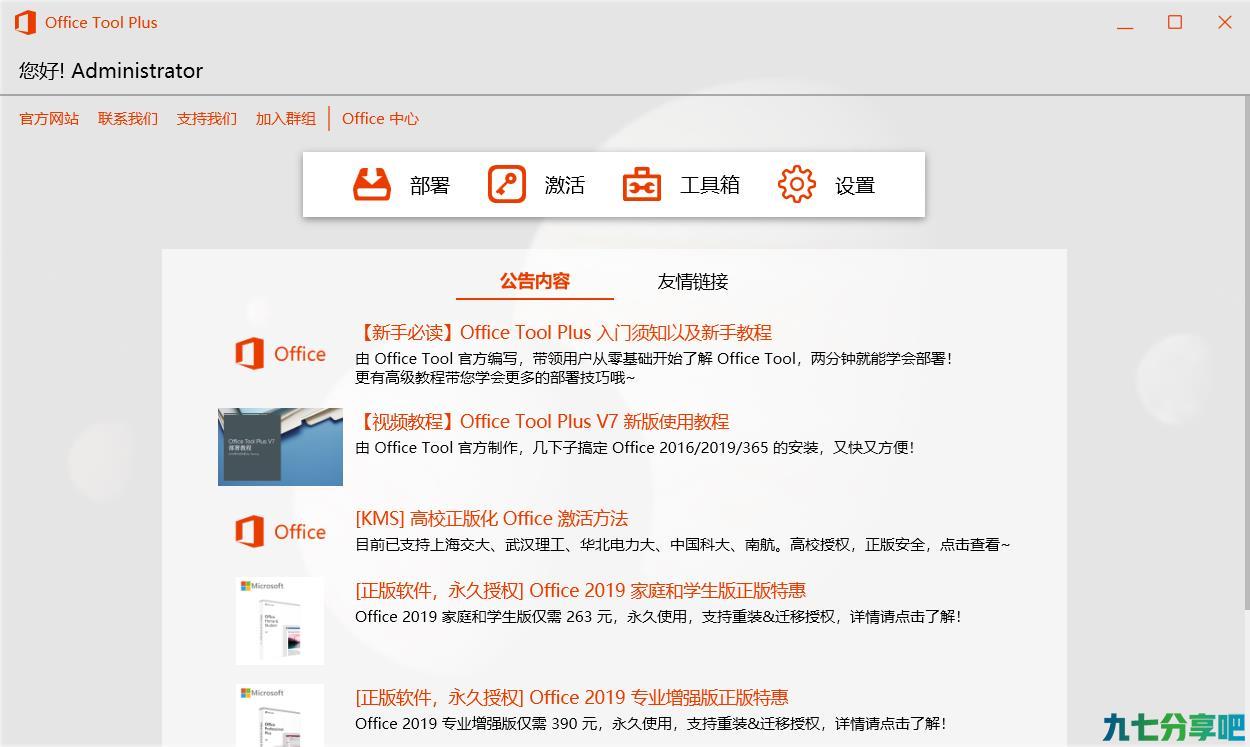Click the Office 2019 专业增强版 product box image
1250x747 pixels.
[280, 716]
